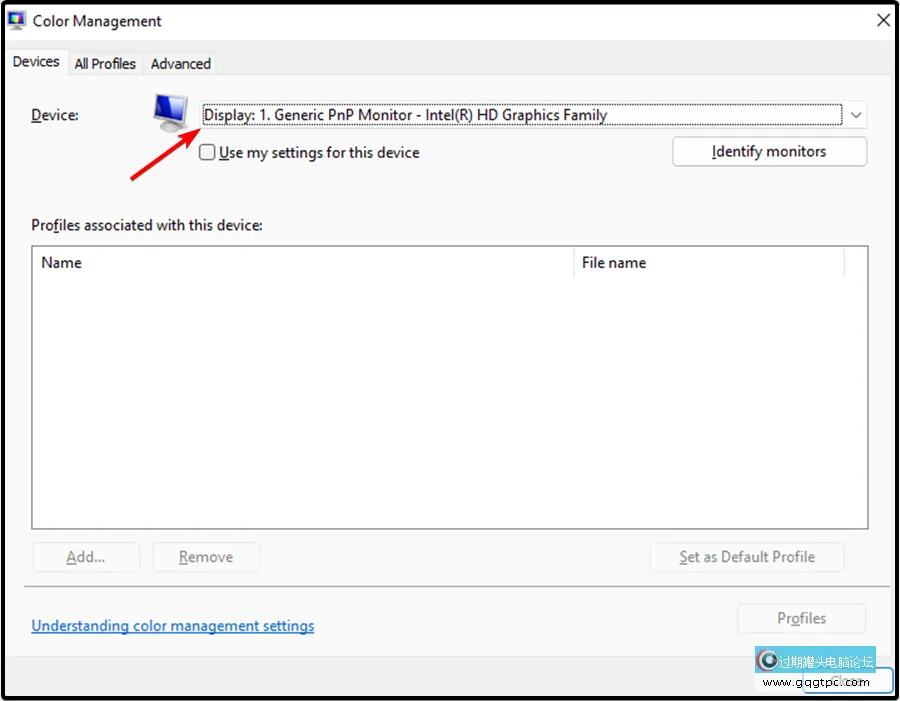The width and height of the screenshot is (900, 701).
Task: Open the Advanced tab
Action: [181, 63]
